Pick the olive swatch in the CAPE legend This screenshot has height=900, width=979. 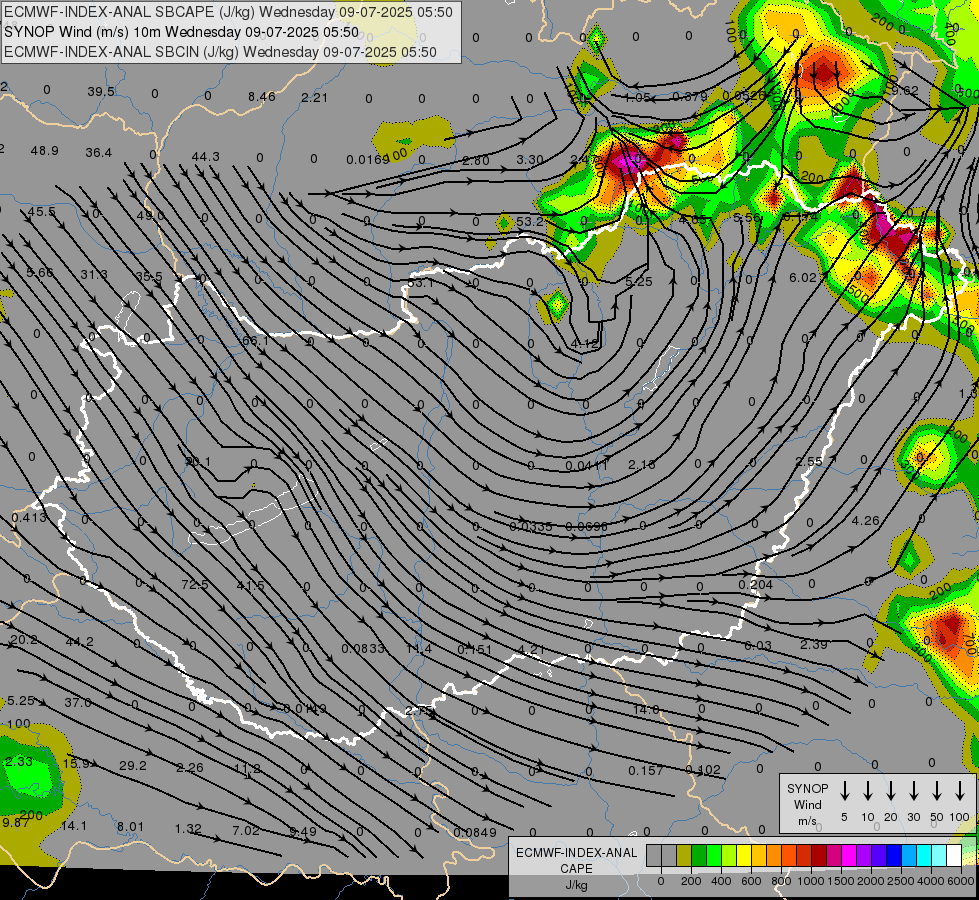684,856
